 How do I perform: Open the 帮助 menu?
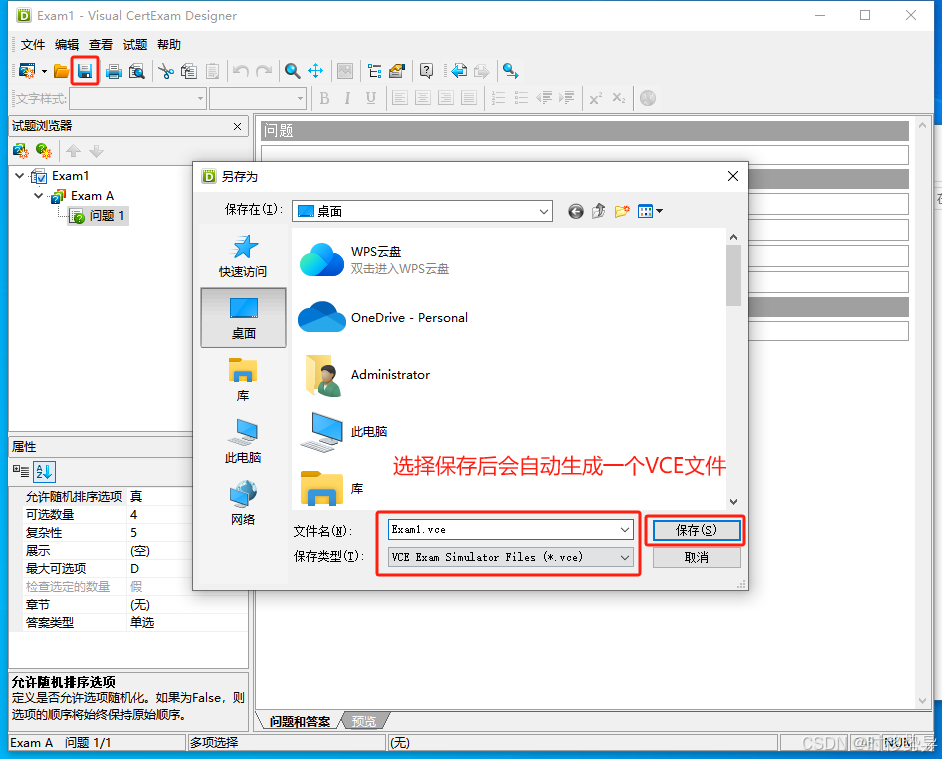[x=169, y=44]
